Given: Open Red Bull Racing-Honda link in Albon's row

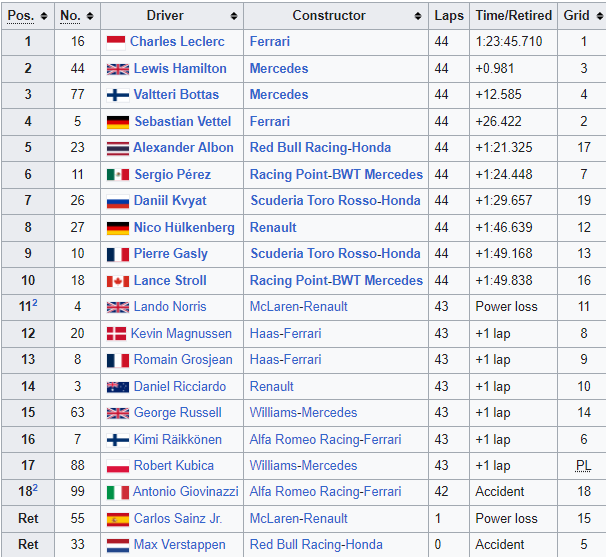Looking at the screenshot, I should [320, 148].
